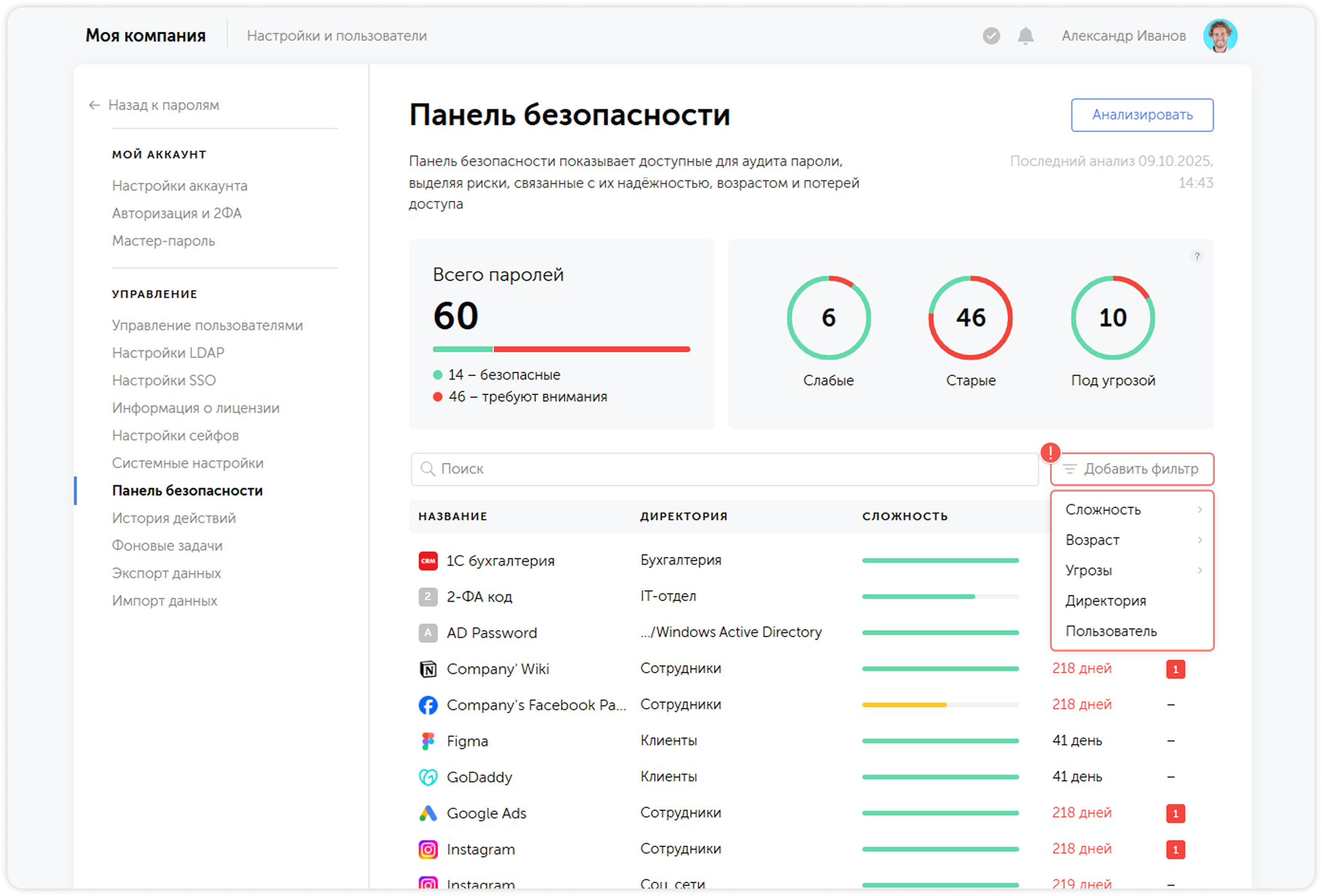1322x896 pixels.
Task: Click the checkmark status icon in the top bar
Action: click(x=990, y=35)
